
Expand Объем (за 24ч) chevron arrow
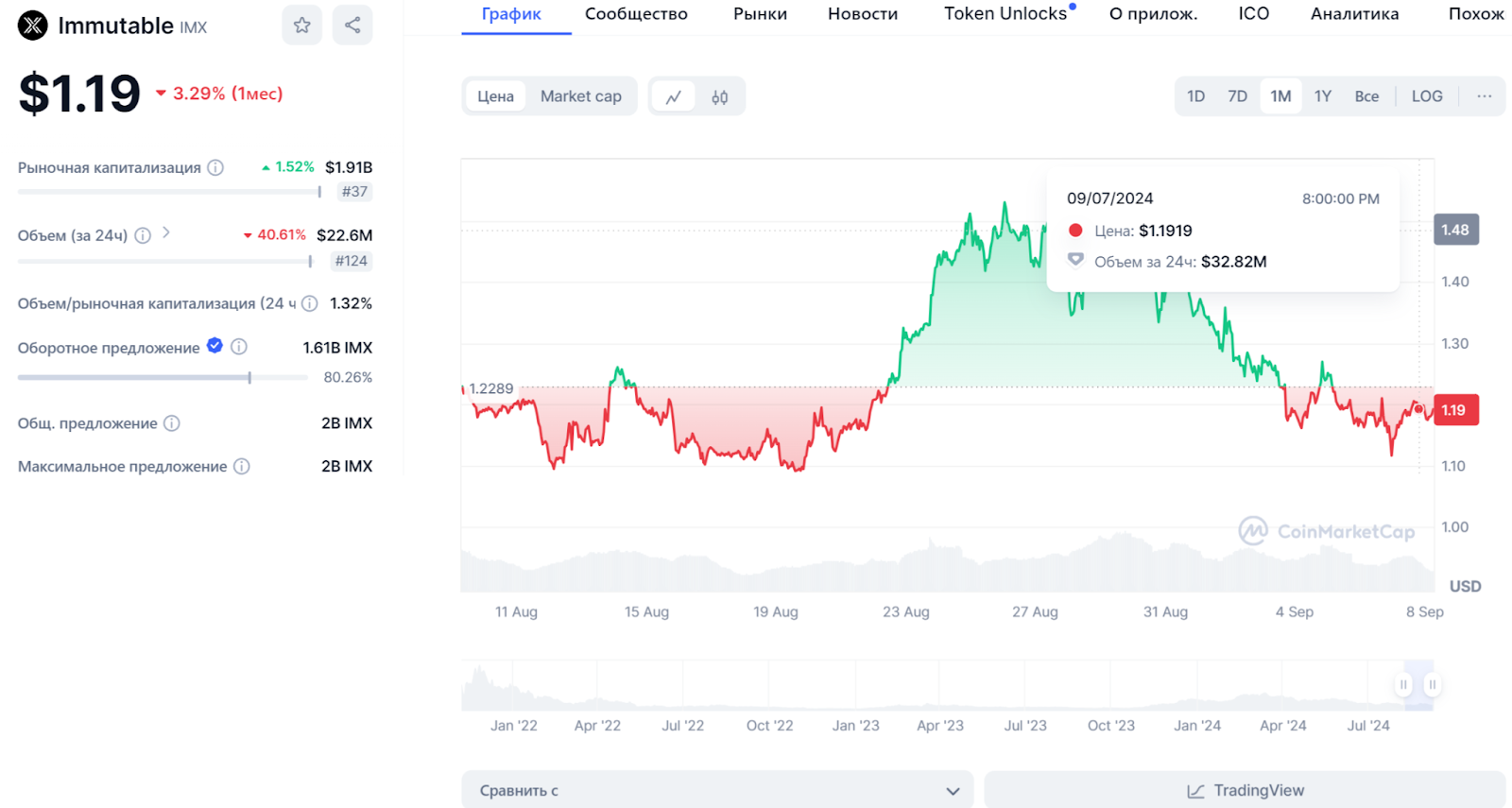[x=166, y=232]
